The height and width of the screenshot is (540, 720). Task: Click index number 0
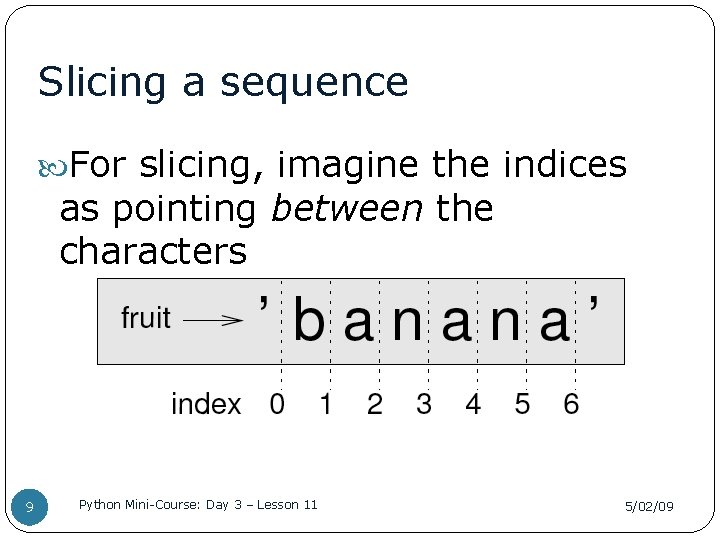[x=277, y=405]
